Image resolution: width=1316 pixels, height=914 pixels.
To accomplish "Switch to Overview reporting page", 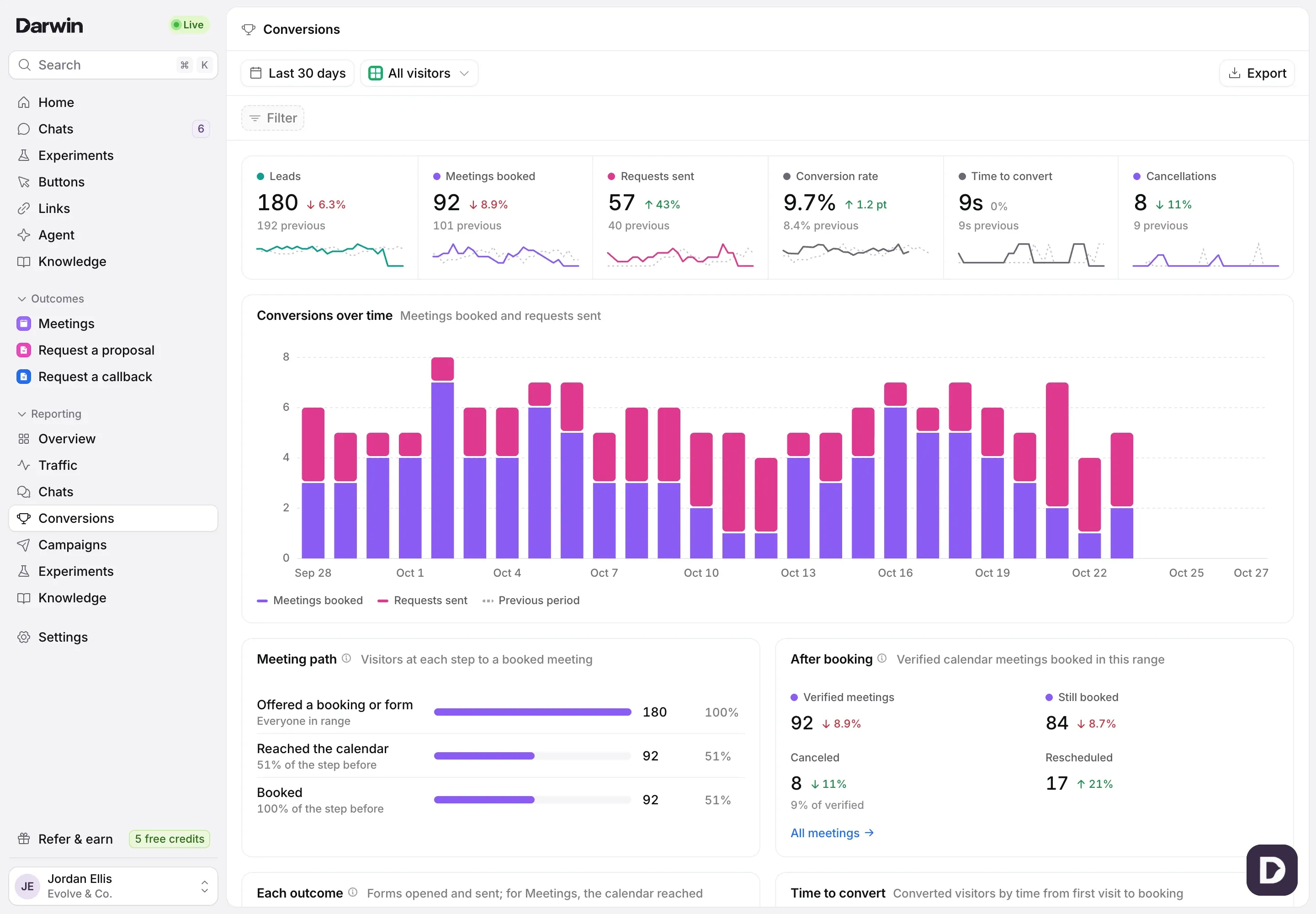I will [x=113, y=439].
